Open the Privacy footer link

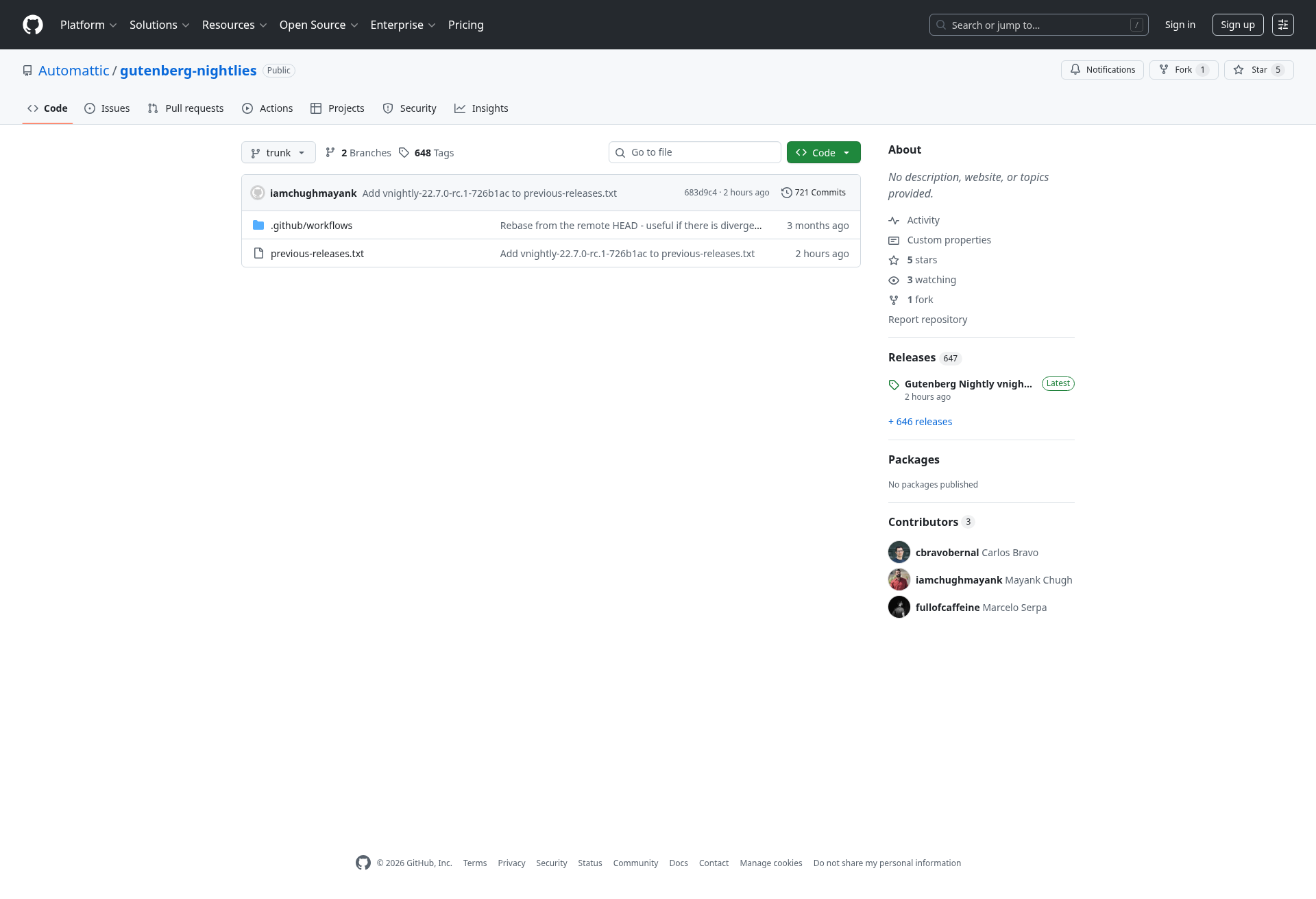pos(511,863)
